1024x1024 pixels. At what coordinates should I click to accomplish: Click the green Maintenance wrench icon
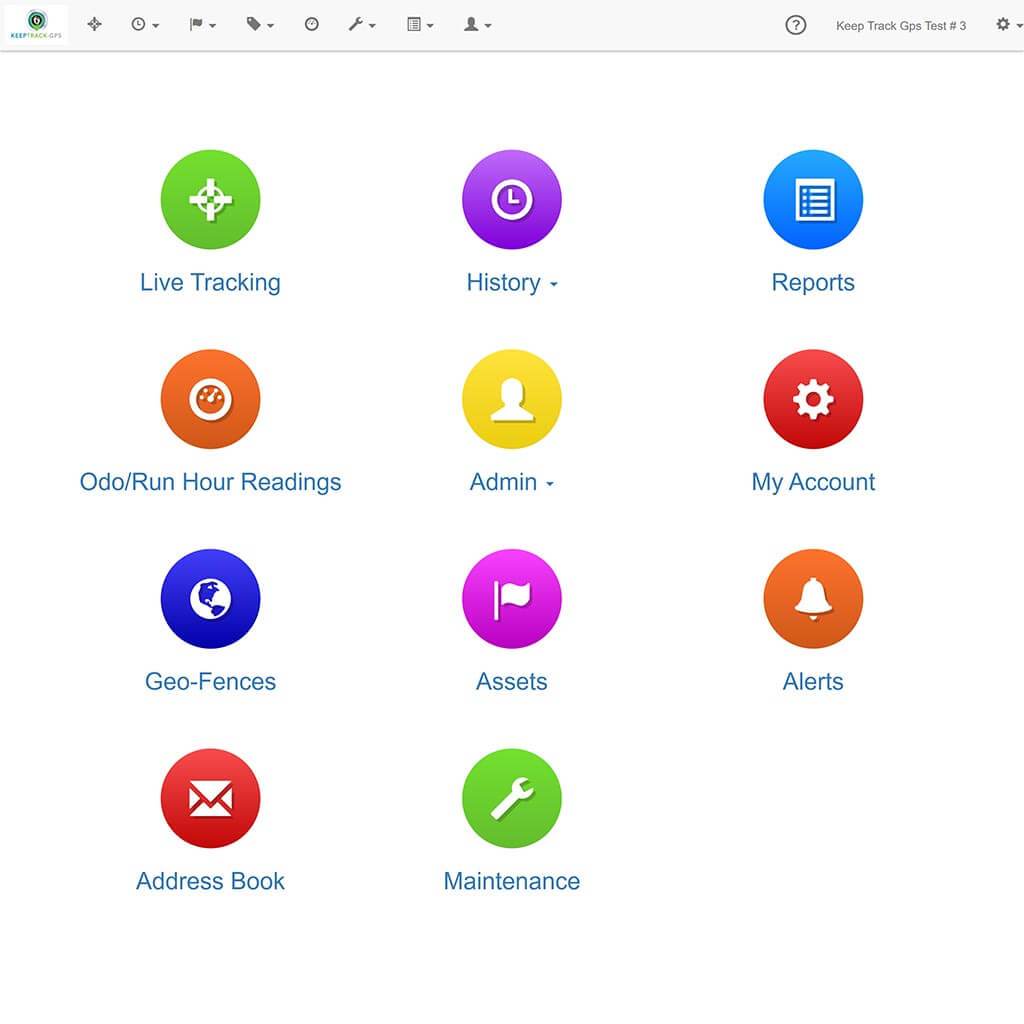(x=511, y=798)
